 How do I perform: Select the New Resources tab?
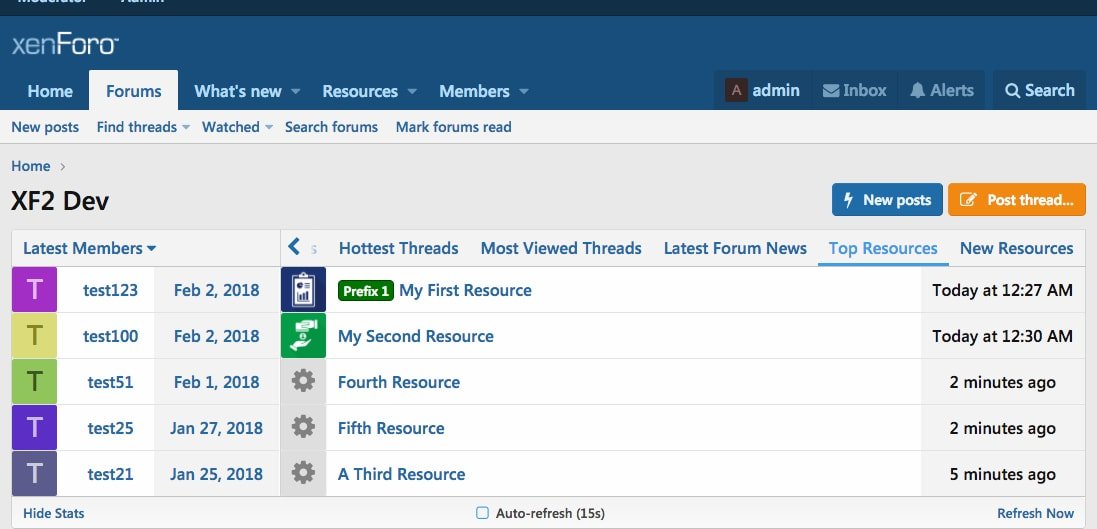[1016, 248]
